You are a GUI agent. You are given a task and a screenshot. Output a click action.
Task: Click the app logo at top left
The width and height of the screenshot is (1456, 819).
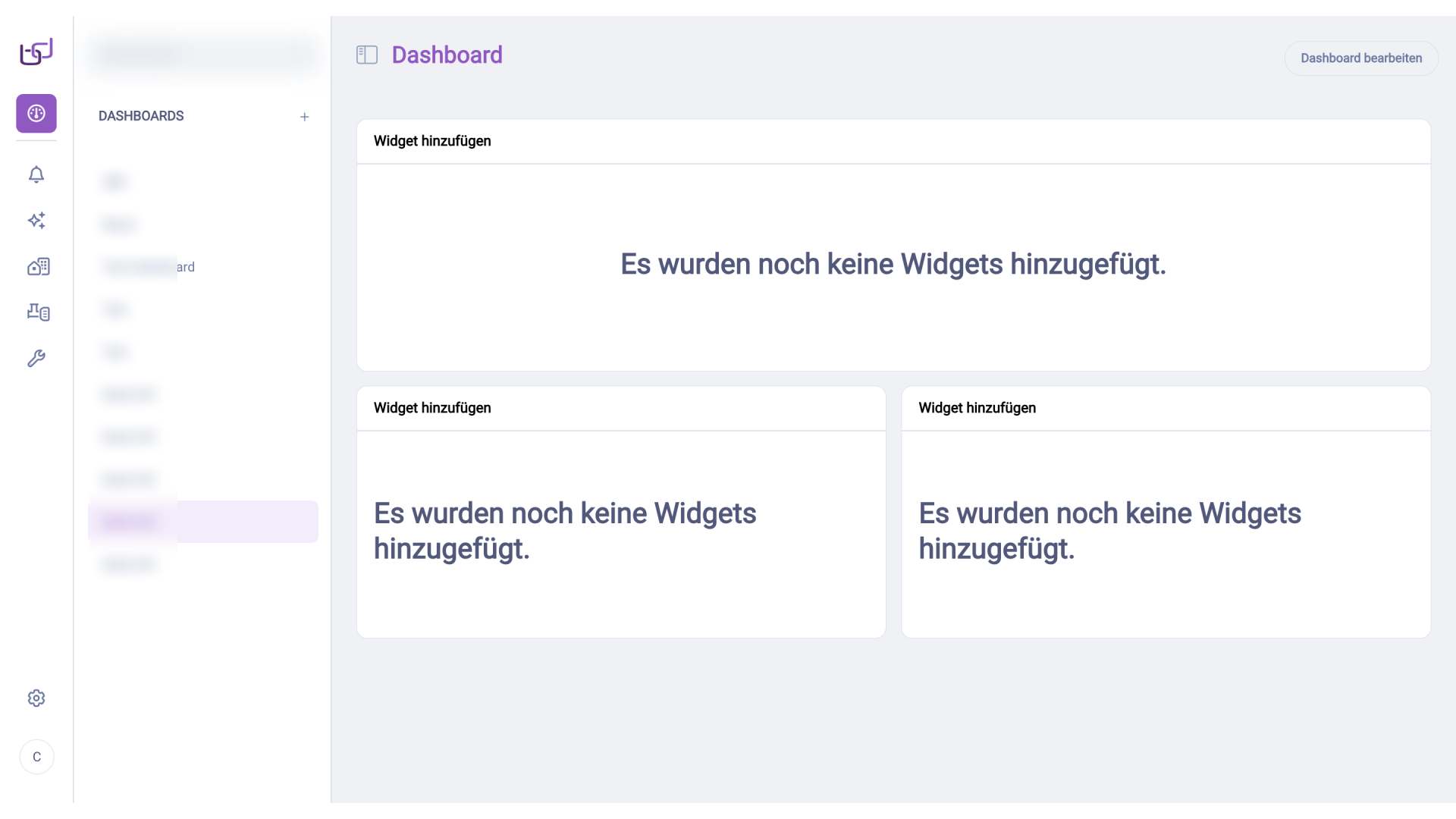click(36, 52)
